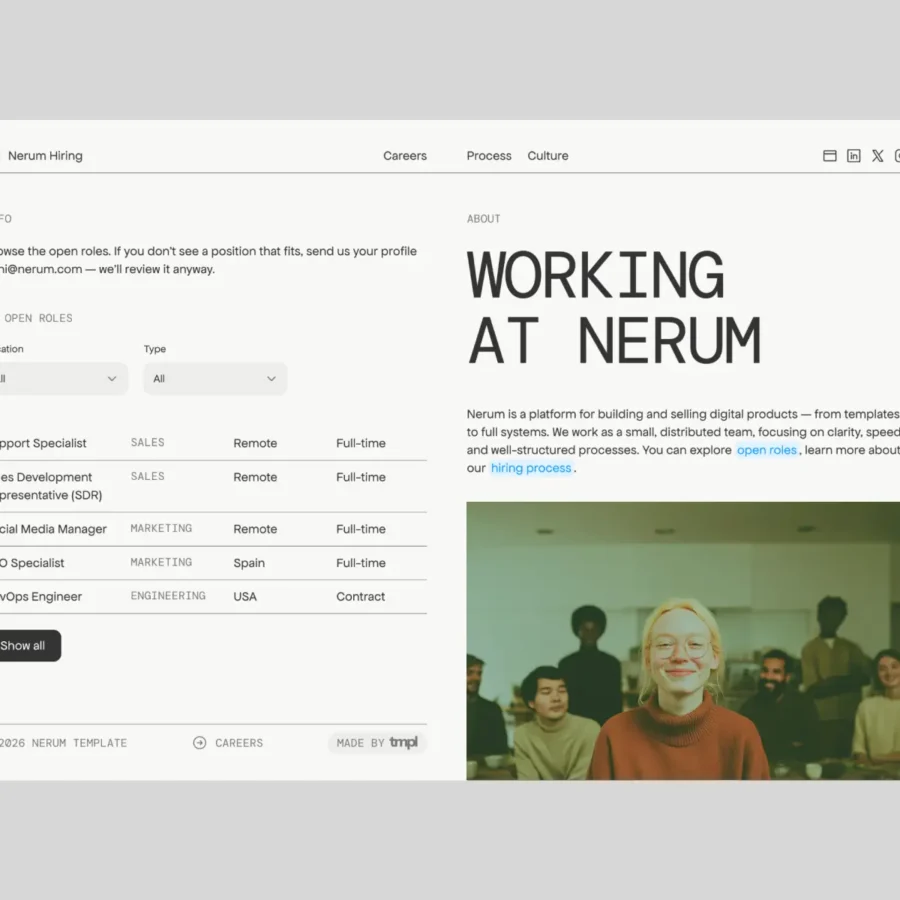
Task: Select Culture in the navigation menu
Action: point(548,156)
